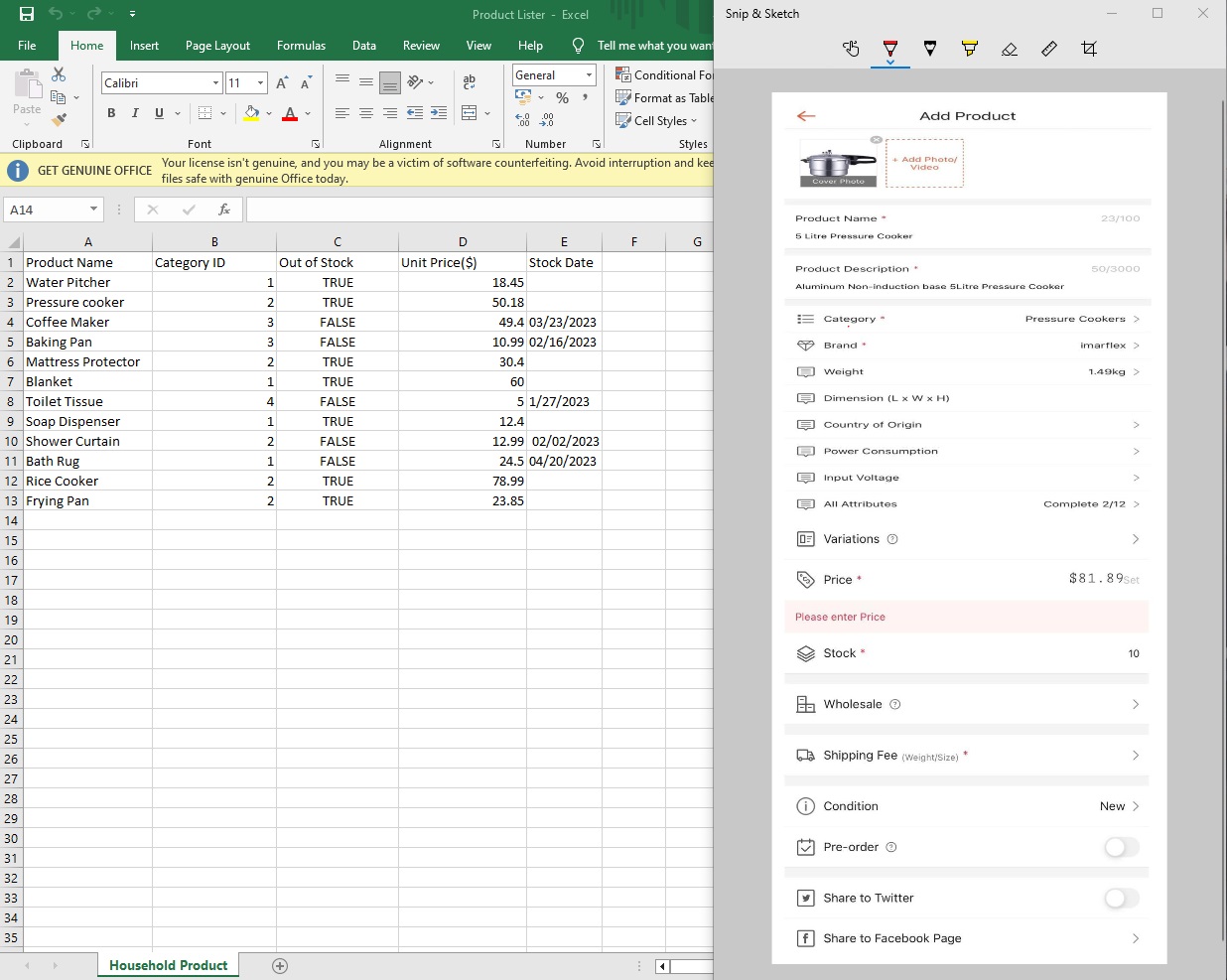
Task: Open the Name Box dropdown arrow
Action: 94,210
